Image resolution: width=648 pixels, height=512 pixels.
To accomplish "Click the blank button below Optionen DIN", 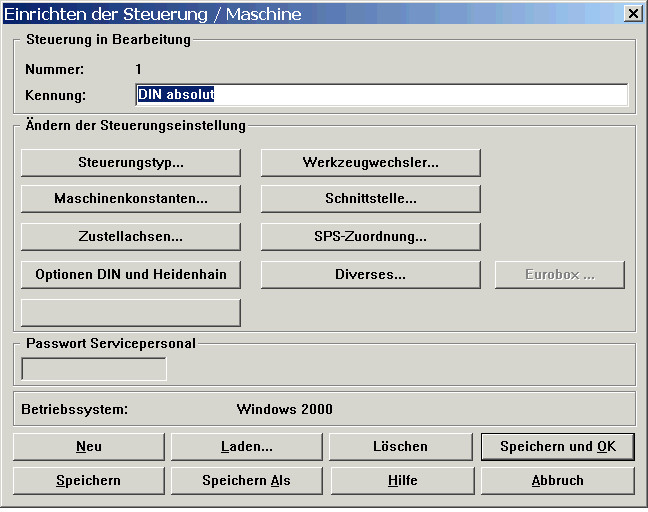I will pyautogui.click(x=130, y=313).
